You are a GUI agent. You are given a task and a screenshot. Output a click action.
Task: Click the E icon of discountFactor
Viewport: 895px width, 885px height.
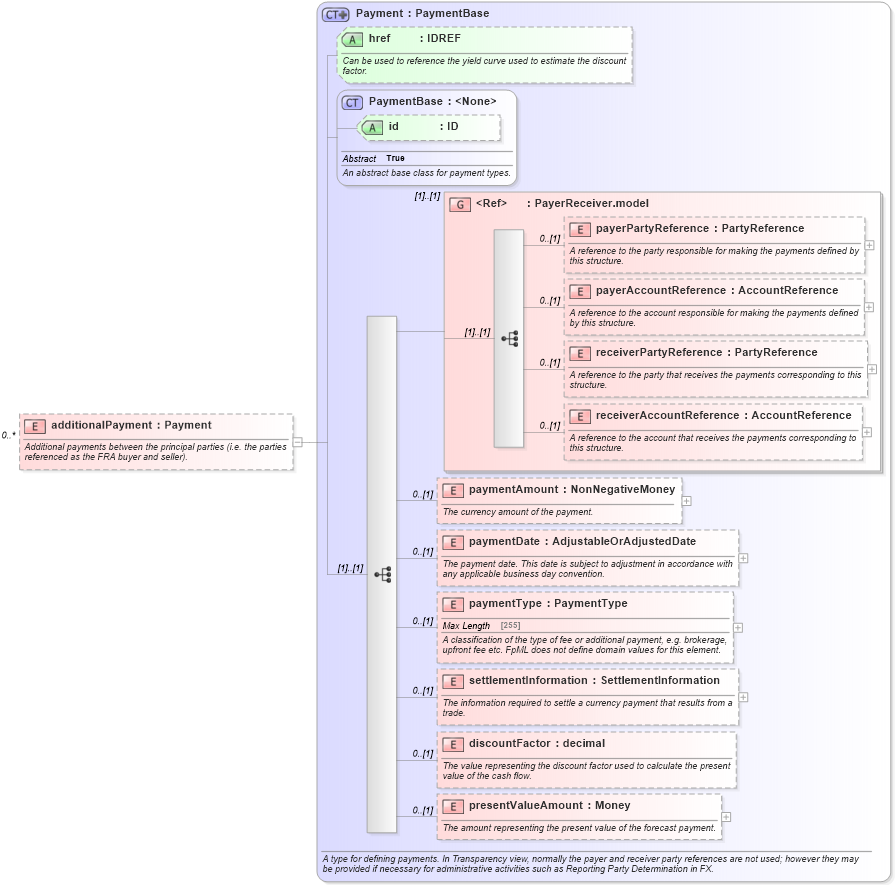click(453, 745)
